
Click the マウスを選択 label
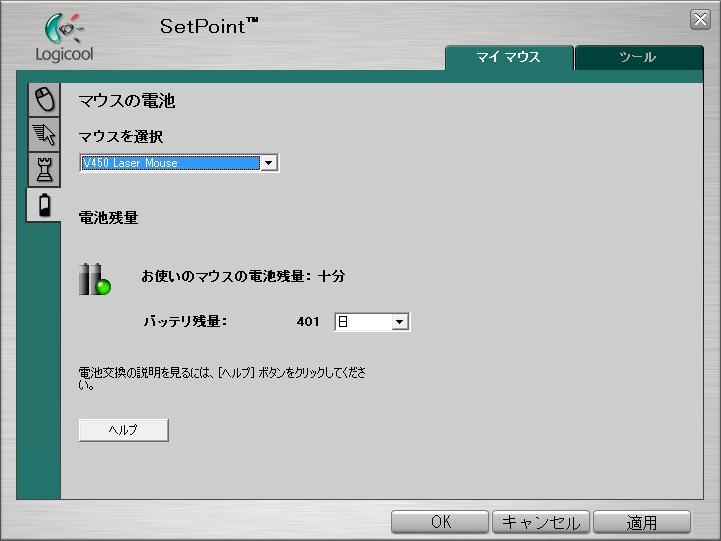[120, 137]
